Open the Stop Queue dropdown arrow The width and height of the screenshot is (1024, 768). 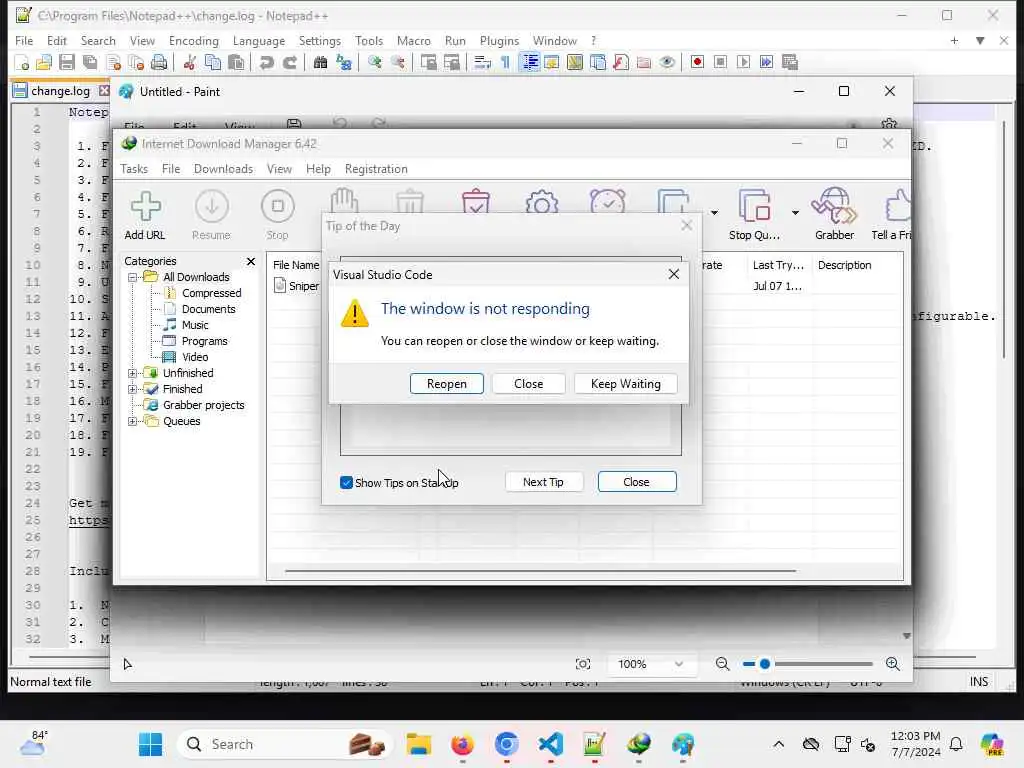point(795,212)
